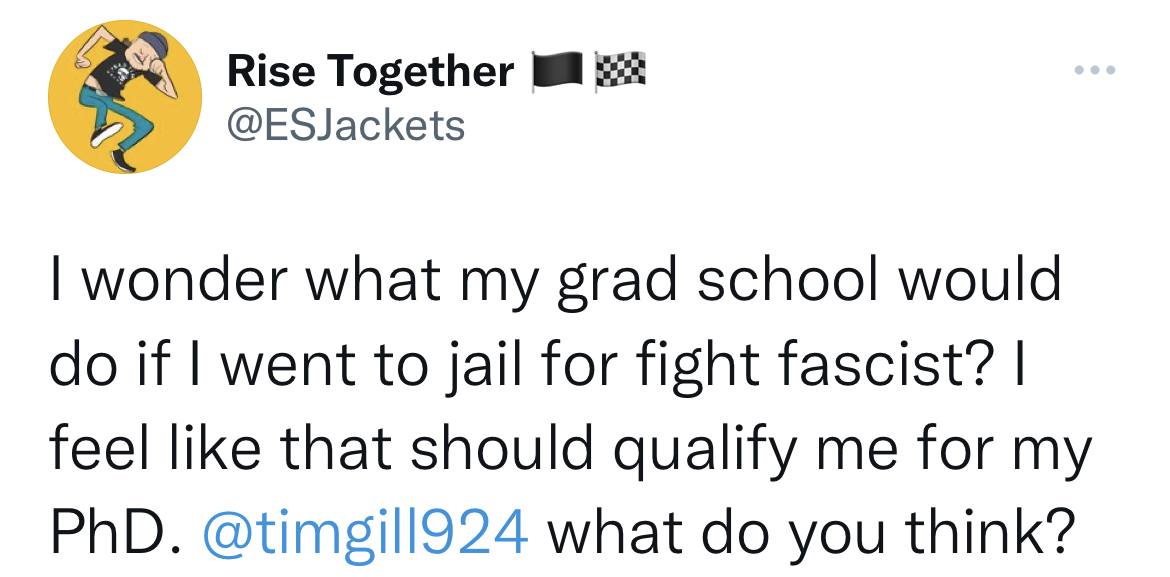Click the checkered flag emoji
Screen dimensions: 1170x577
(620, 72)
